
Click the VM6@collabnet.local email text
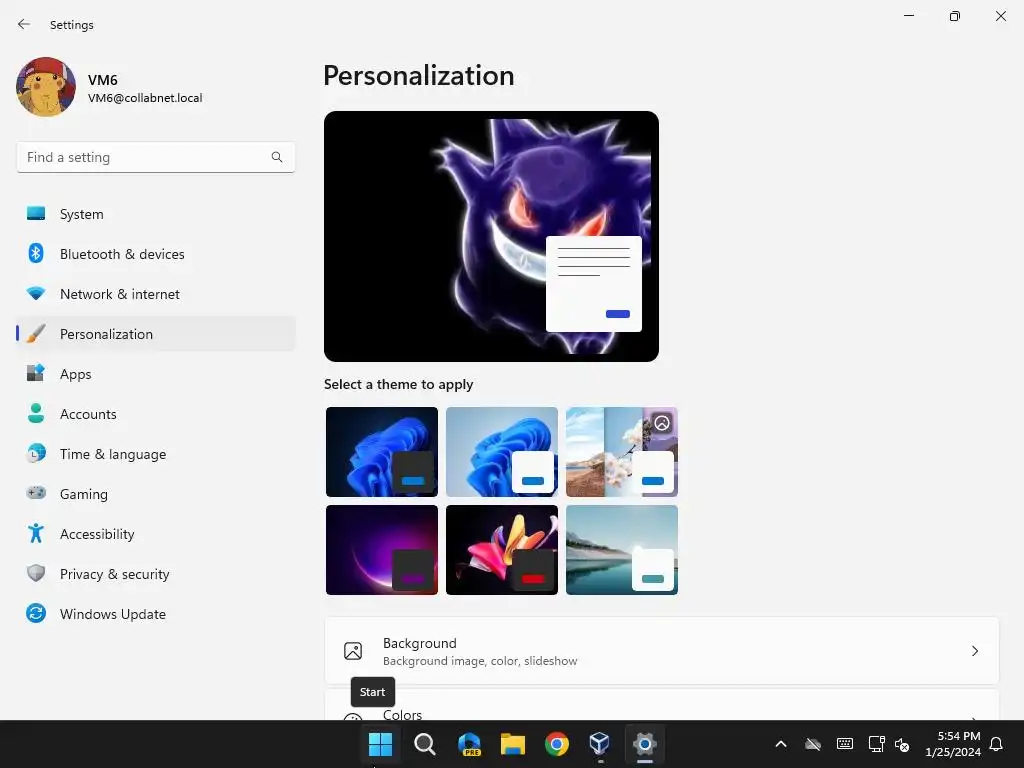click(x=145, y=98)
